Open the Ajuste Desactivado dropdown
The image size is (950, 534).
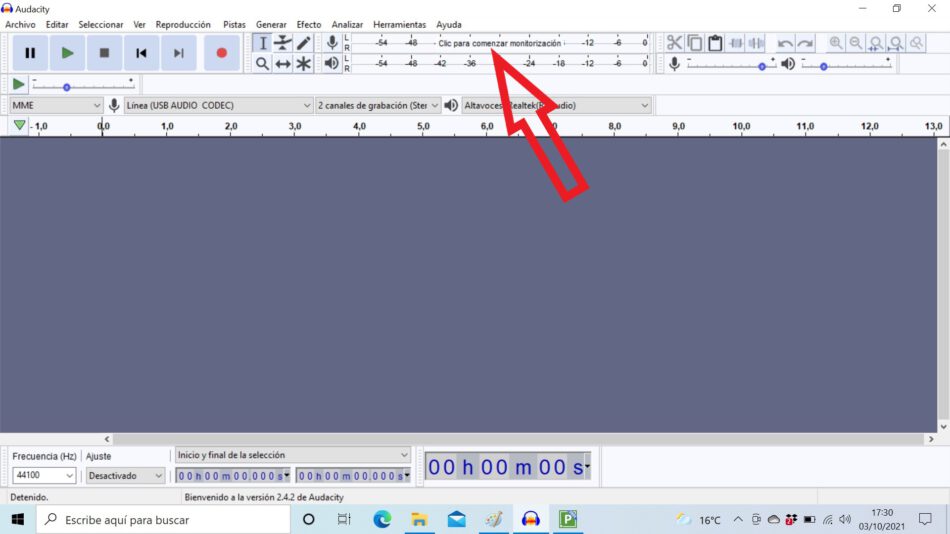[125, 476]
